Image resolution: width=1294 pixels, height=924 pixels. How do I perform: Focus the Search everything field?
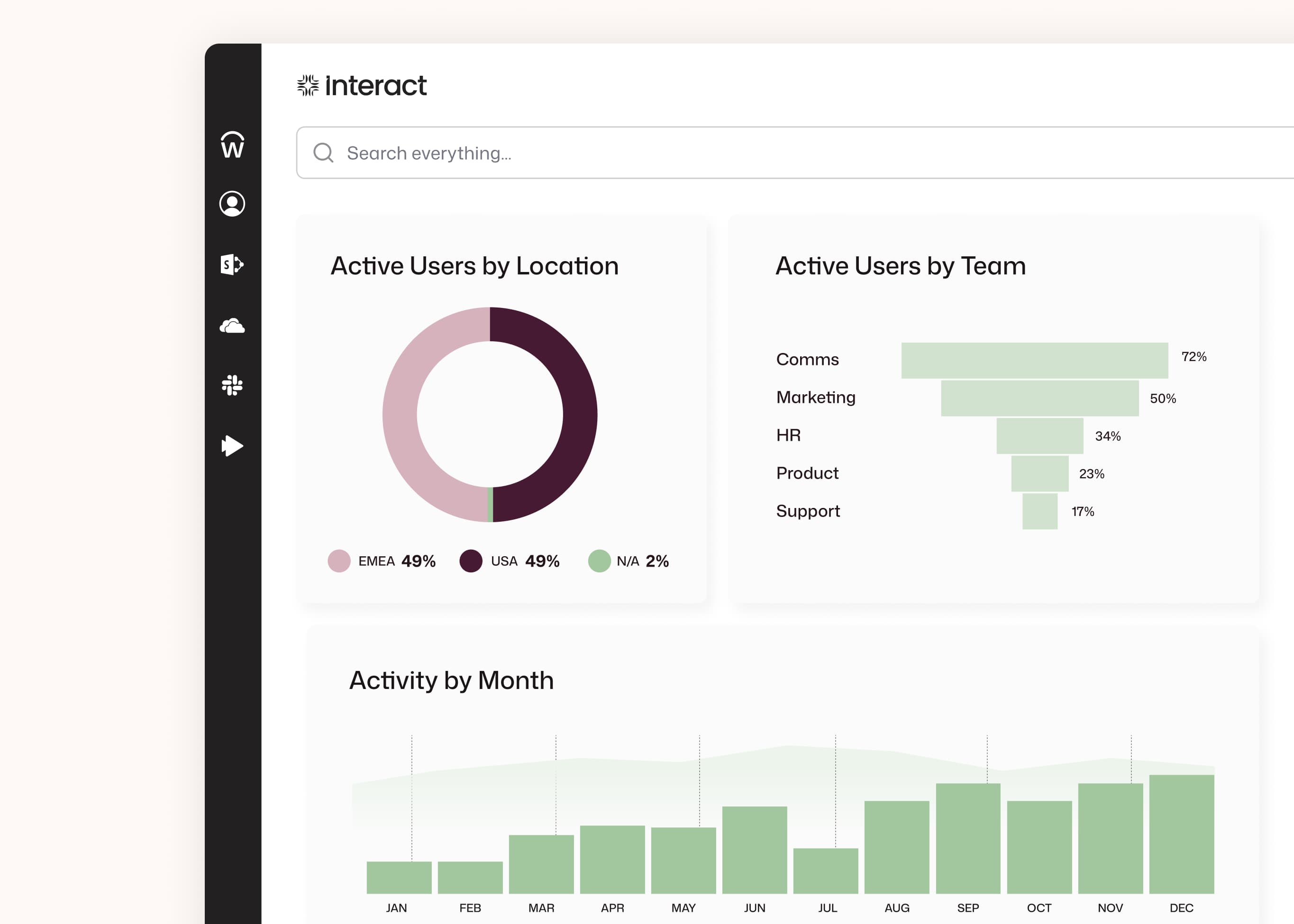coord(795,153)
